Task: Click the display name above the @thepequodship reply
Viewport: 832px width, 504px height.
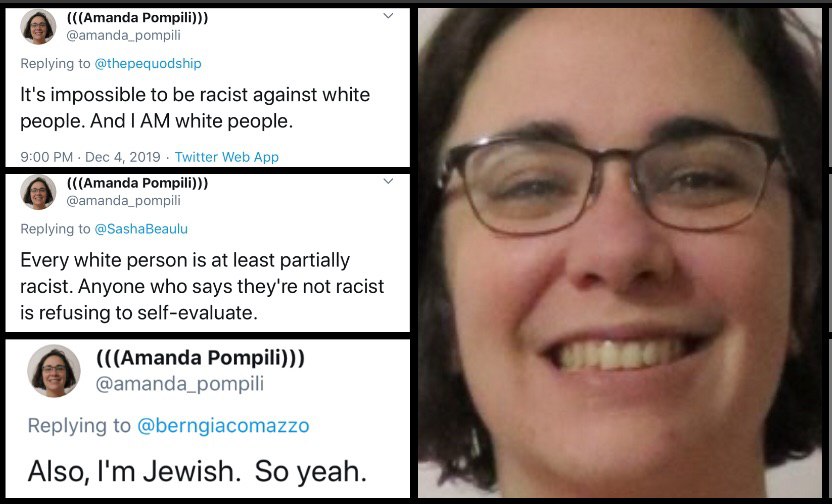Action: (x=137, y=18)
